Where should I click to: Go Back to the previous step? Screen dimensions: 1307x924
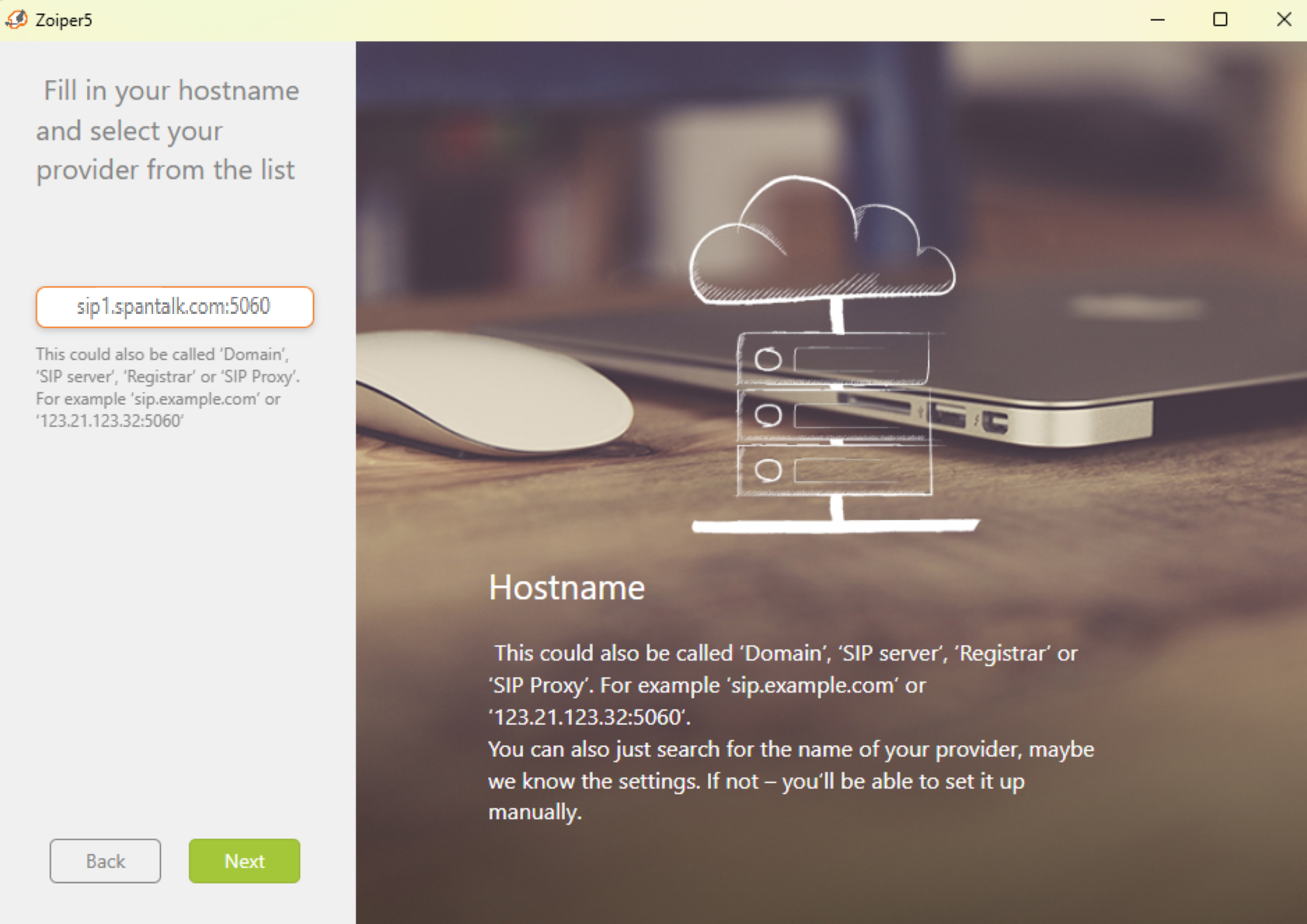click(x=105, y=861)
